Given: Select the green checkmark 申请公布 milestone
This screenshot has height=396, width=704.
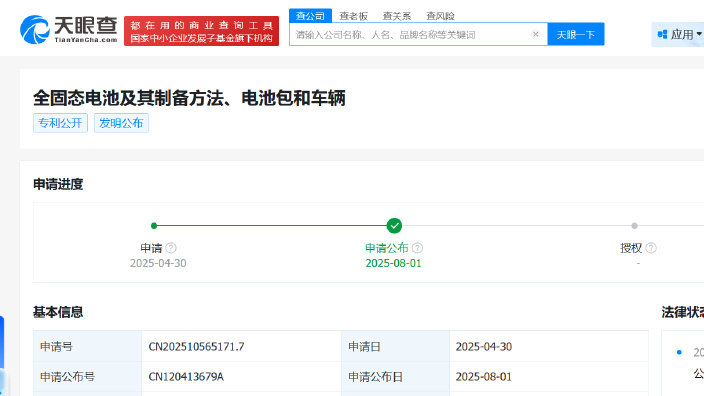Looking at the screenshot, I should tap(394, 226).
